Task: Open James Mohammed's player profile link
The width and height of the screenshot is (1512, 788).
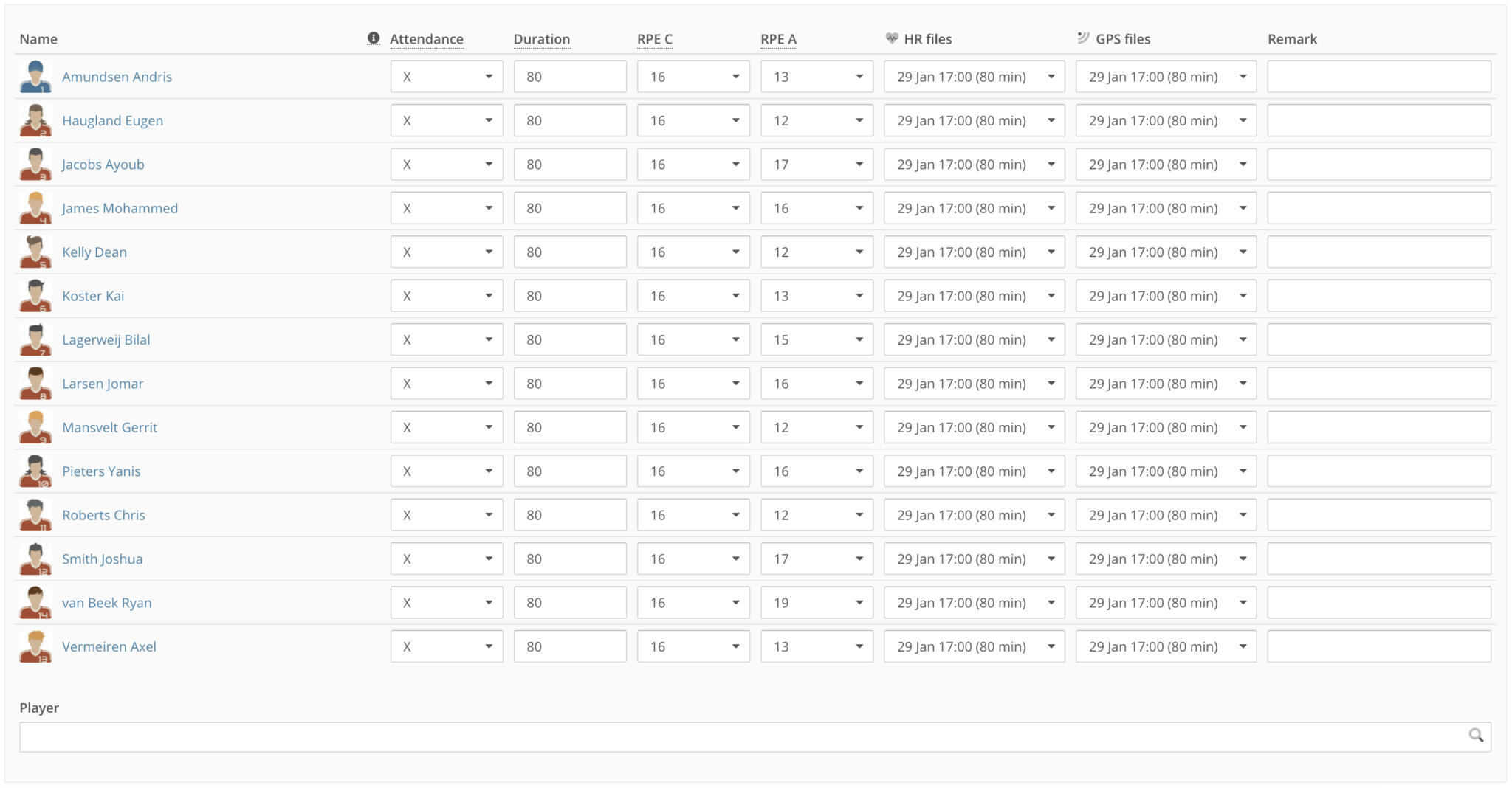Action: coord(120,209)
